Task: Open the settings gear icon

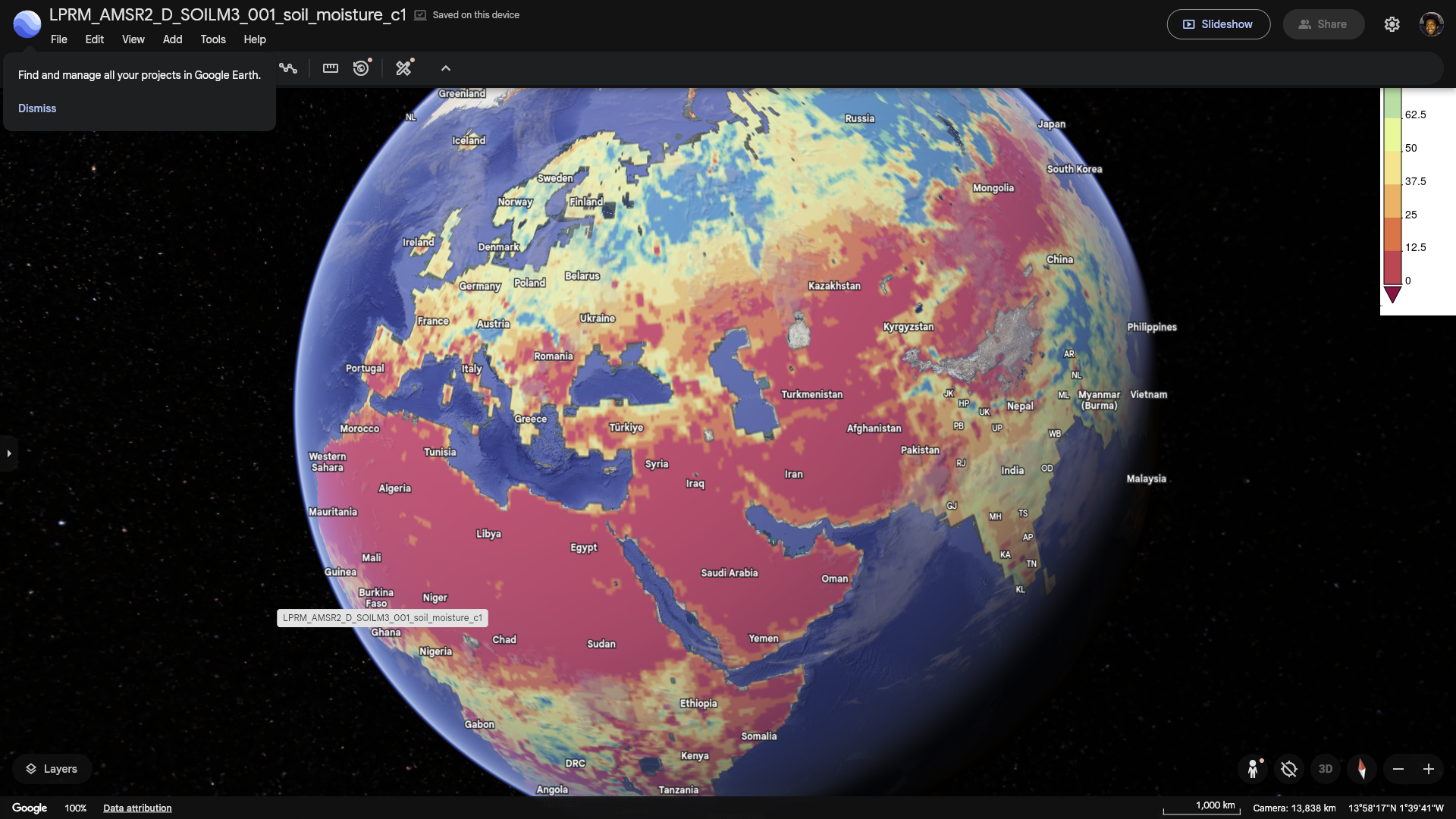Action: pyautogui.click(x=1392, y=24)
